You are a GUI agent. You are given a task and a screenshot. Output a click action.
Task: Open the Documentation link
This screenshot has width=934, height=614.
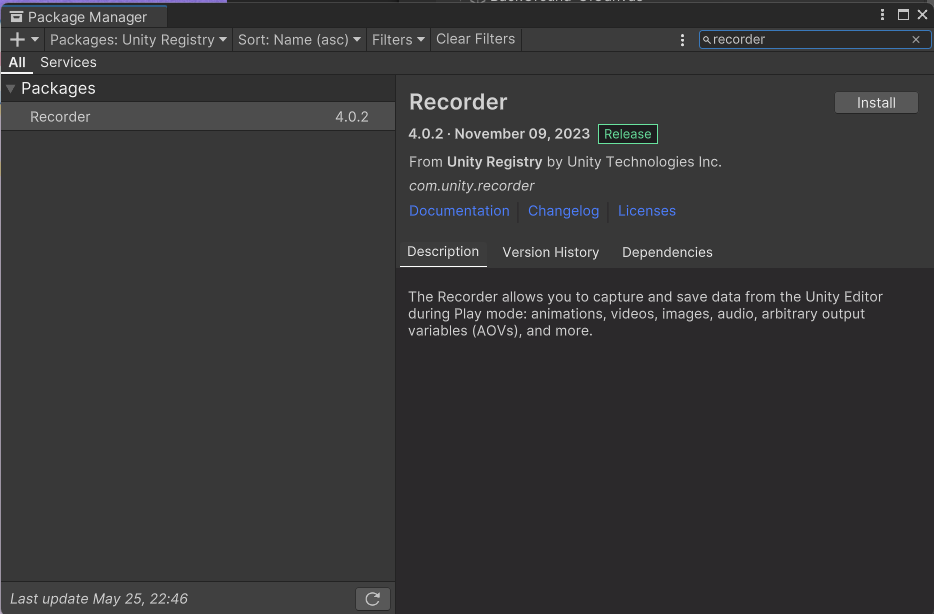click(x=459, y=211)
